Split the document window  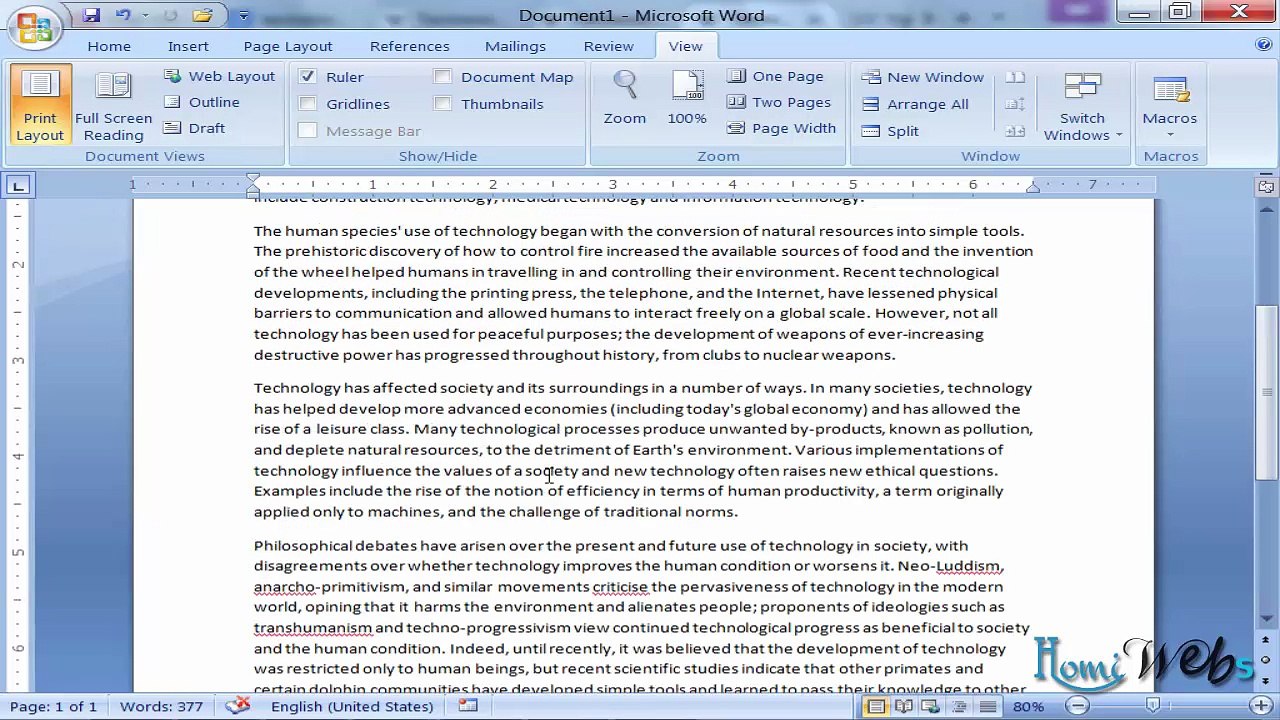[891, 131]
